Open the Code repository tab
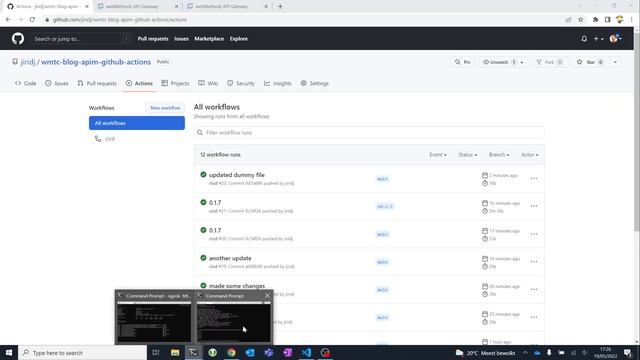The height and width of the screenshot is (360, 640). pos(25,83)
